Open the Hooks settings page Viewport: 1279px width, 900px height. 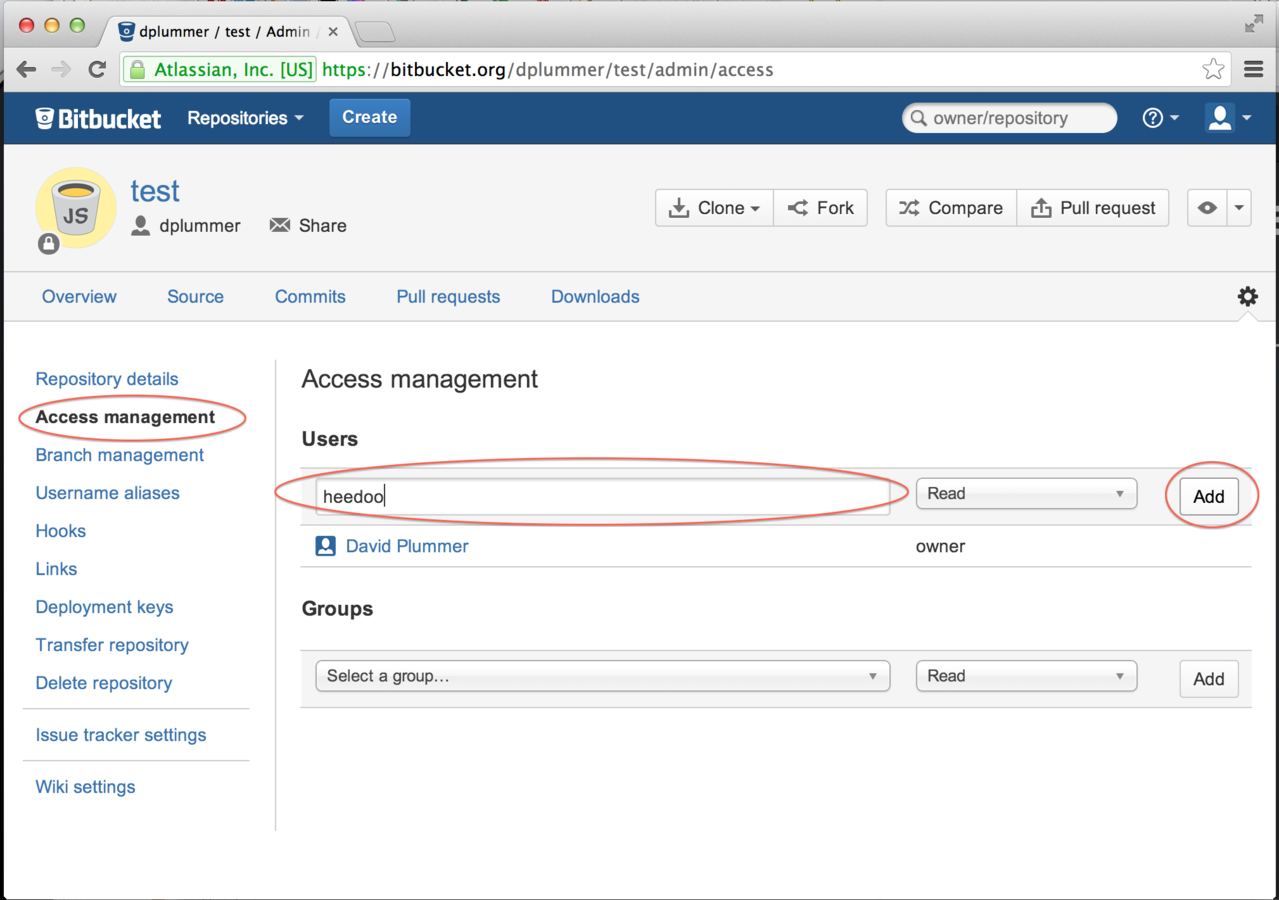point(61,531)
